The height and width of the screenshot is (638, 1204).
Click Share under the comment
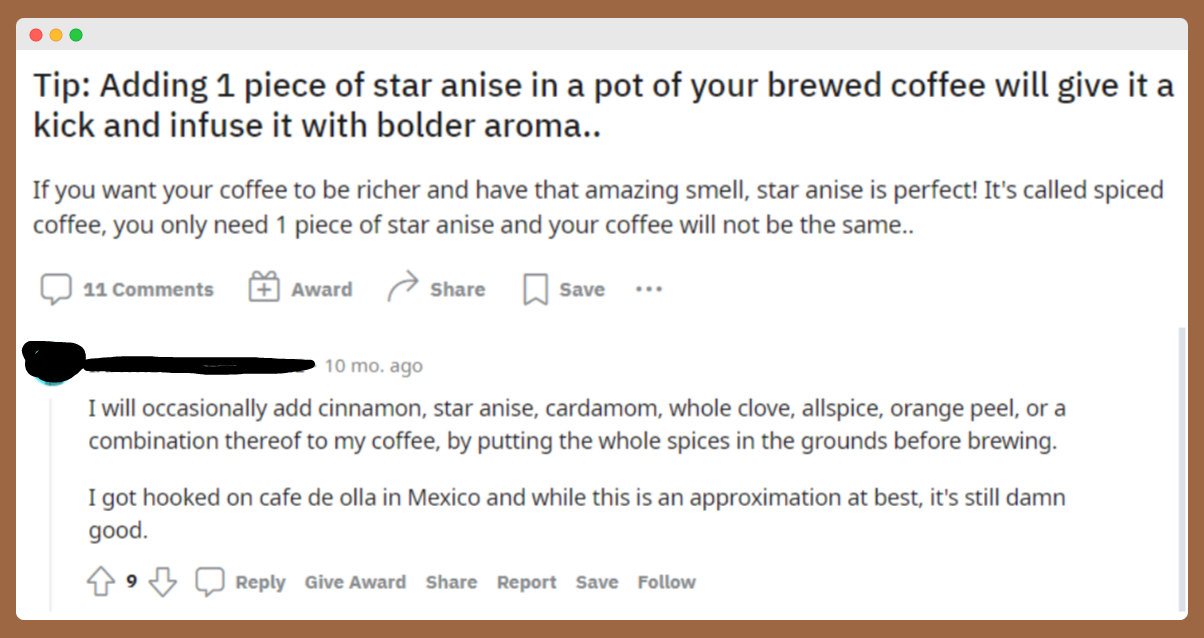451,582
